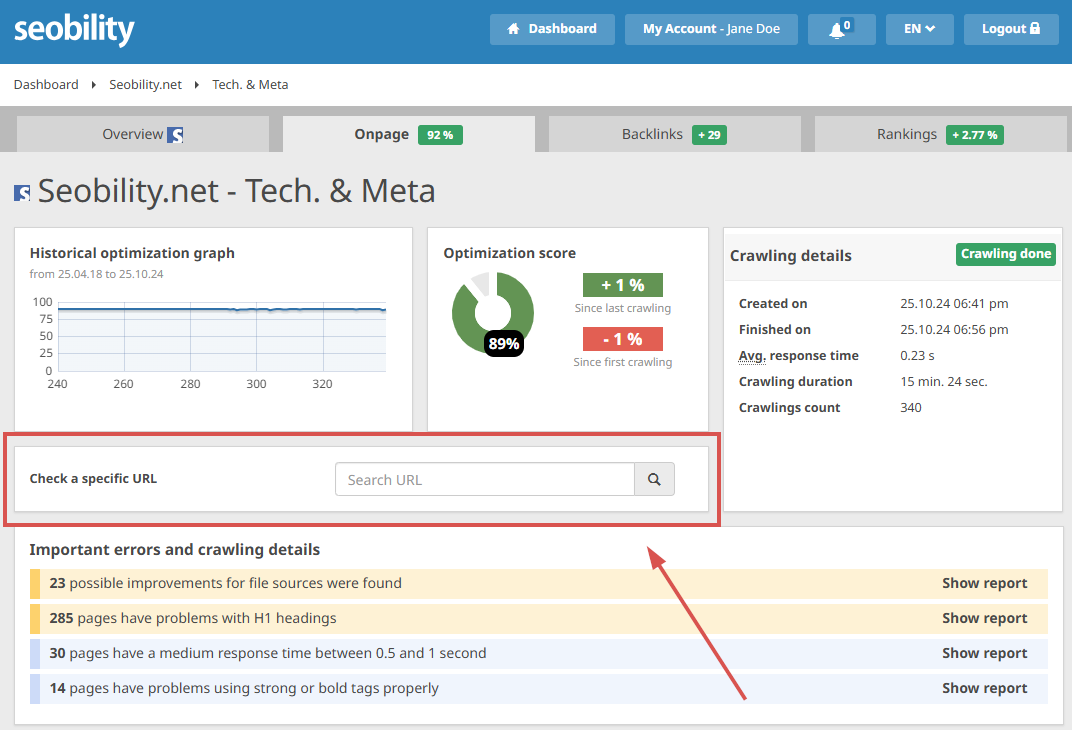
Task: Click Tech. & Meta breadcrumb item
Action: coord(250,85)
